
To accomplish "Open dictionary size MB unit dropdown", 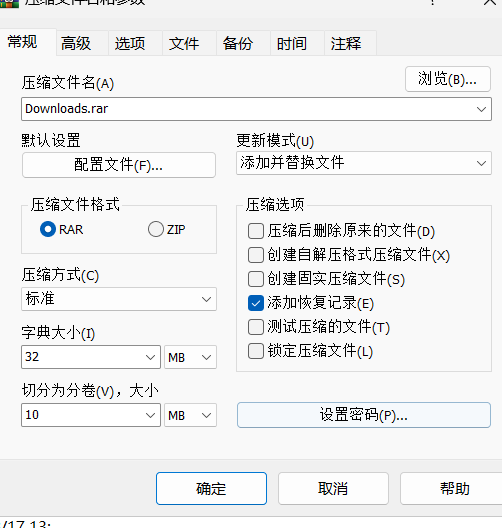I will pos(190,357).
